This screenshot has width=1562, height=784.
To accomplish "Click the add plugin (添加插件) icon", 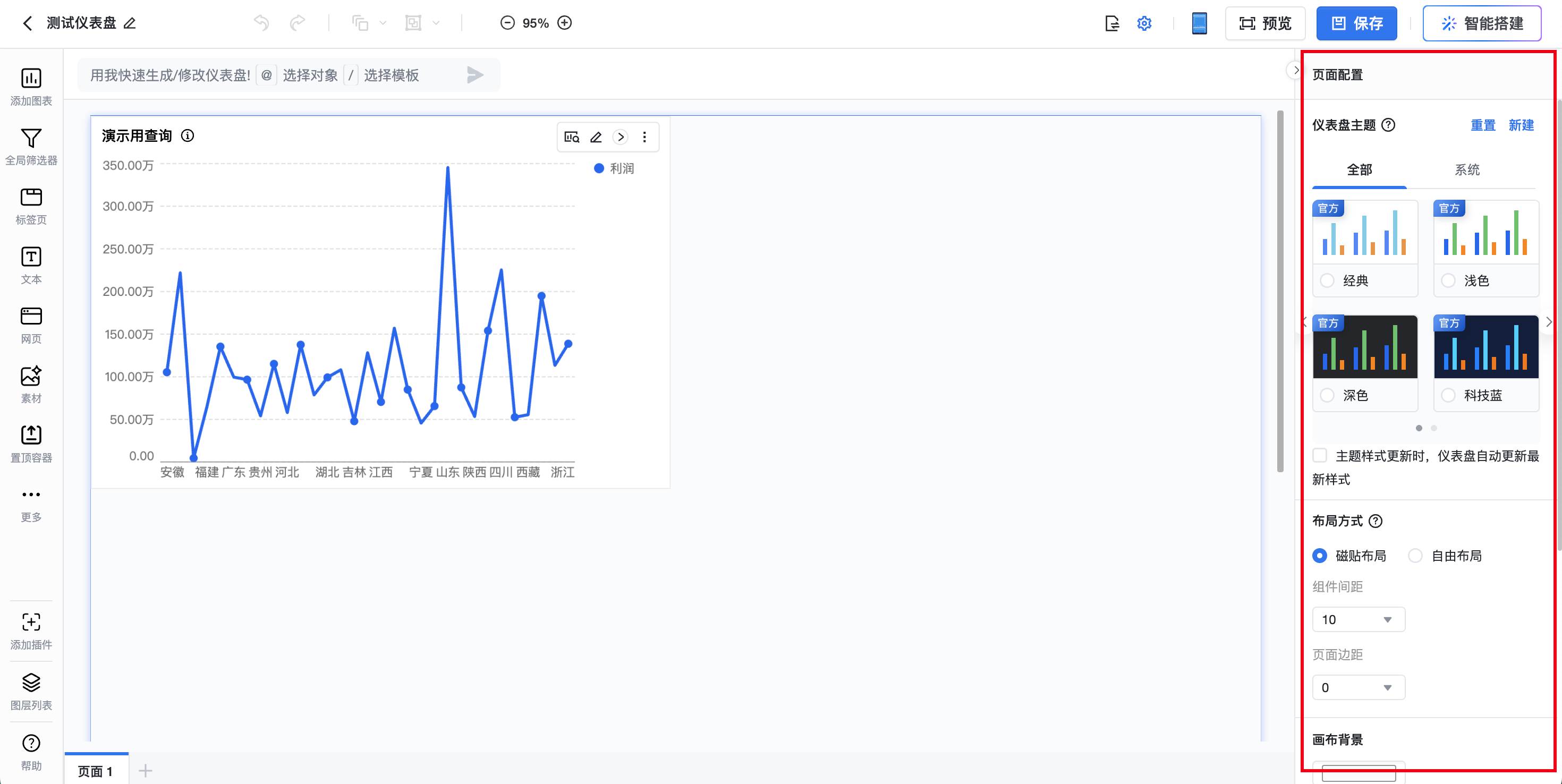I will tap(31, 622).
